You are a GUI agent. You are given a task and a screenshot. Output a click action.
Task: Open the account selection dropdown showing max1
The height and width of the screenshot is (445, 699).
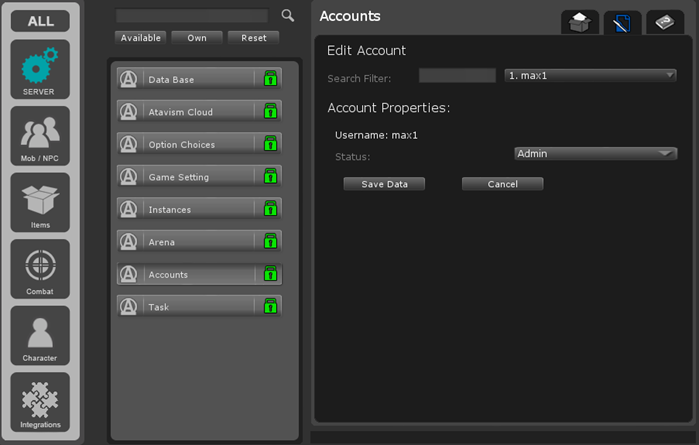(590, 76)
